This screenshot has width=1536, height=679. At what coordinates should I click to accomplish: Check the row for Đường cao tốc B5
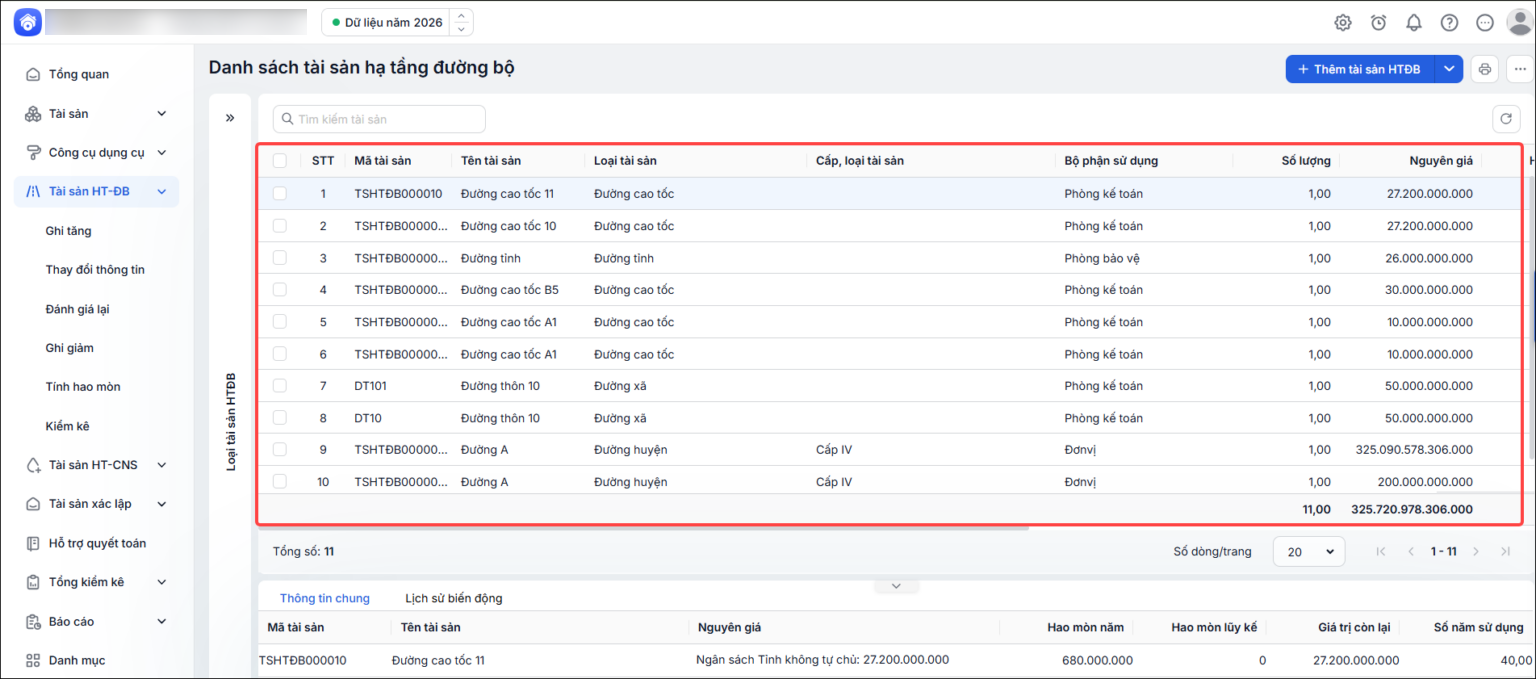tap(280, 290)
